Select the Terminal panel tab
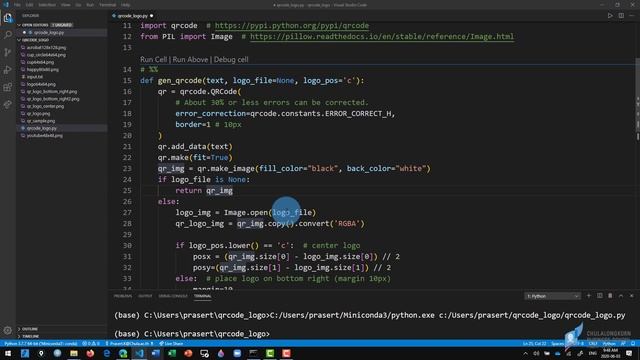Screen dimensions: 640x360 (202, 296)
